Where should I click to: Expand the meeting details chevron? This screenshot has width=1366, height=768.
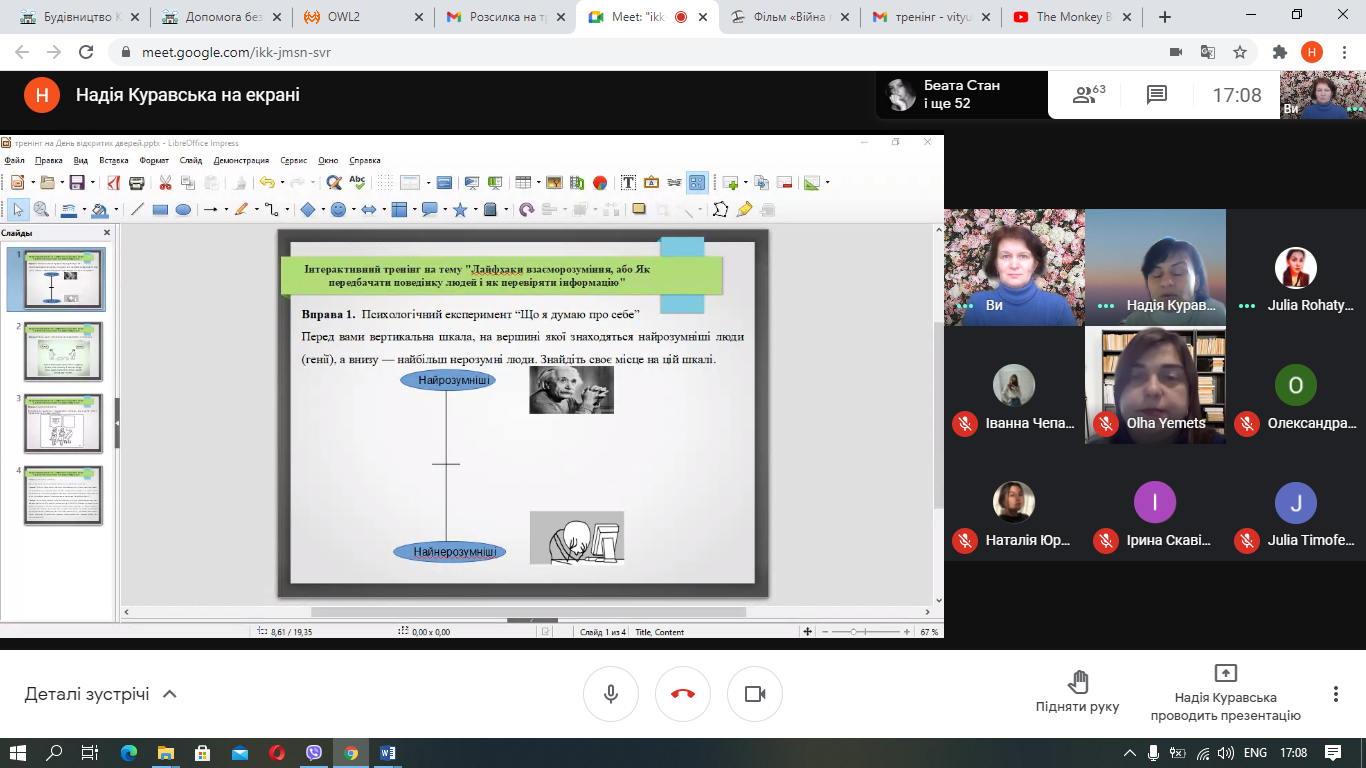[x=169, y=694]
